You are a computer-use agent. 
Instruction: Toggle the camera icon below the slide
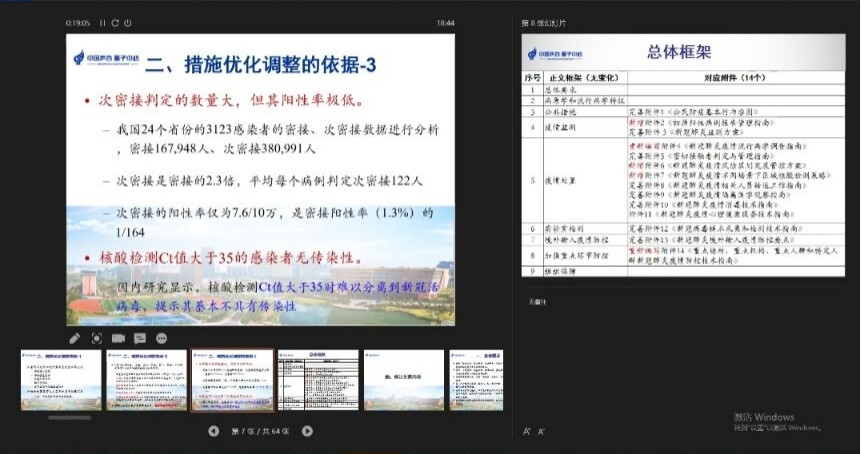119,338
